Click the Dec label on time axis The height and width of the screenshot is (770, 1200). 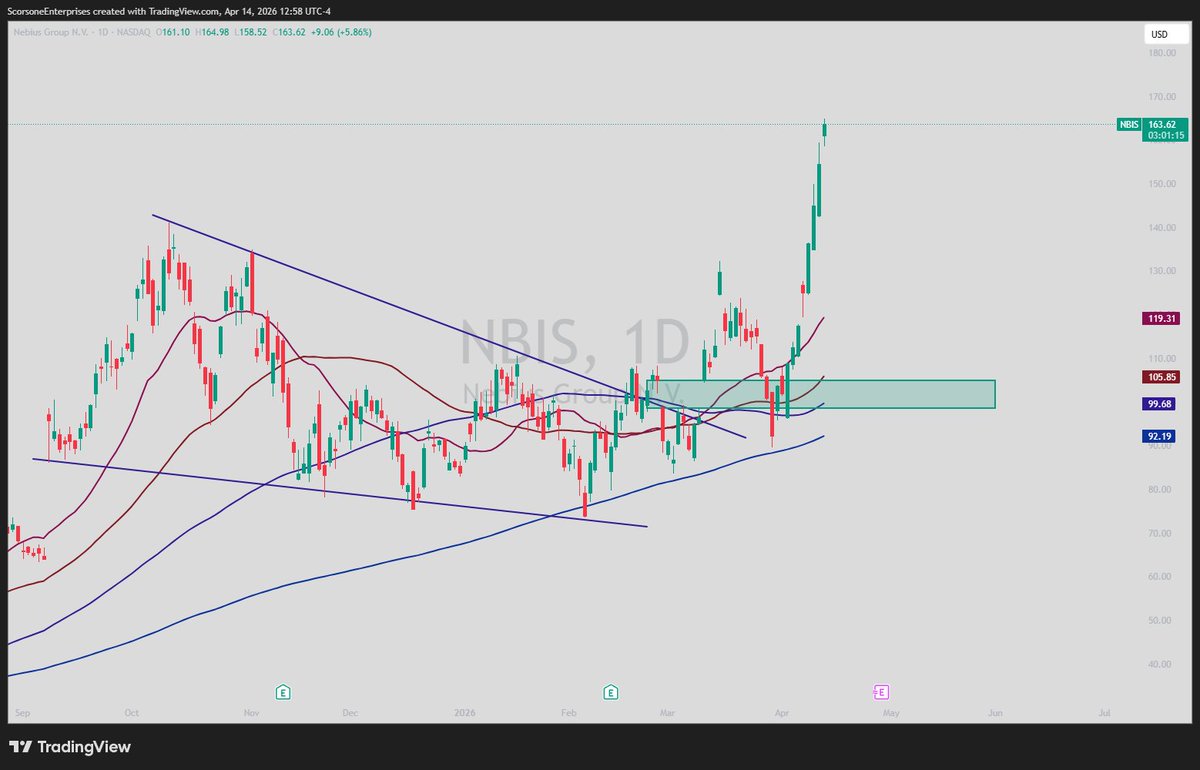tap(350, 714)
